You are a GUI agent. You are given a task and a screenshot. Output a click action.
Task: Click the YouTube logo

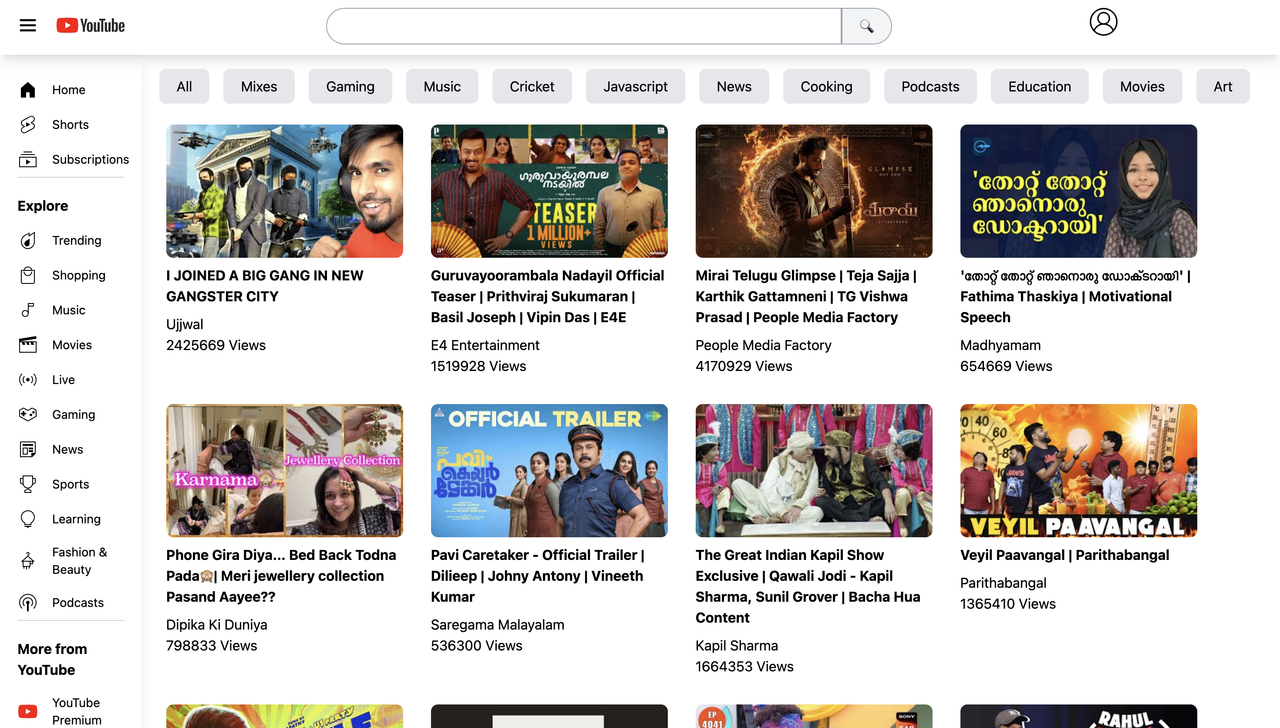point(91,26)
